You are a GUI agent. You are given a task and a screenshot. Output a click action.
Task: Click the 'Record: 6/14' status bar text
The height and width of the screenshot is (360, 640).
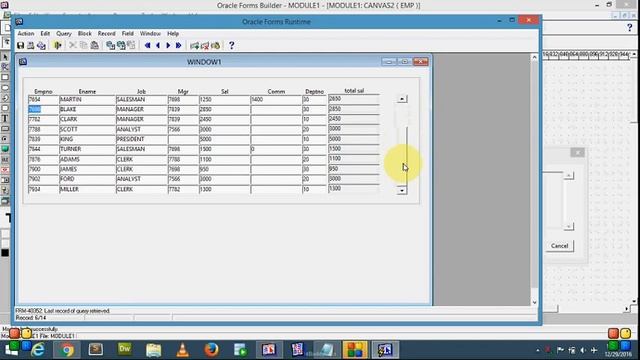tap(31, 318)
